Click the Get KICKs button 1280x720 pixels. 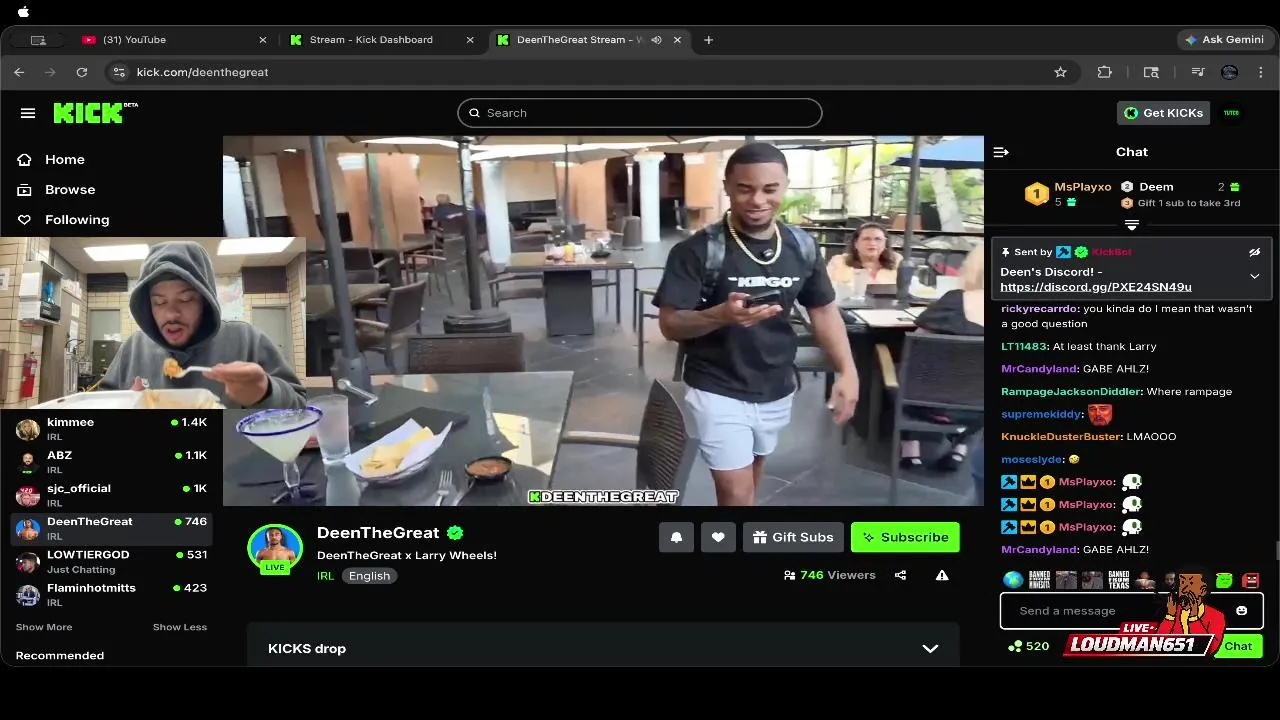[x=1163, y=113]
